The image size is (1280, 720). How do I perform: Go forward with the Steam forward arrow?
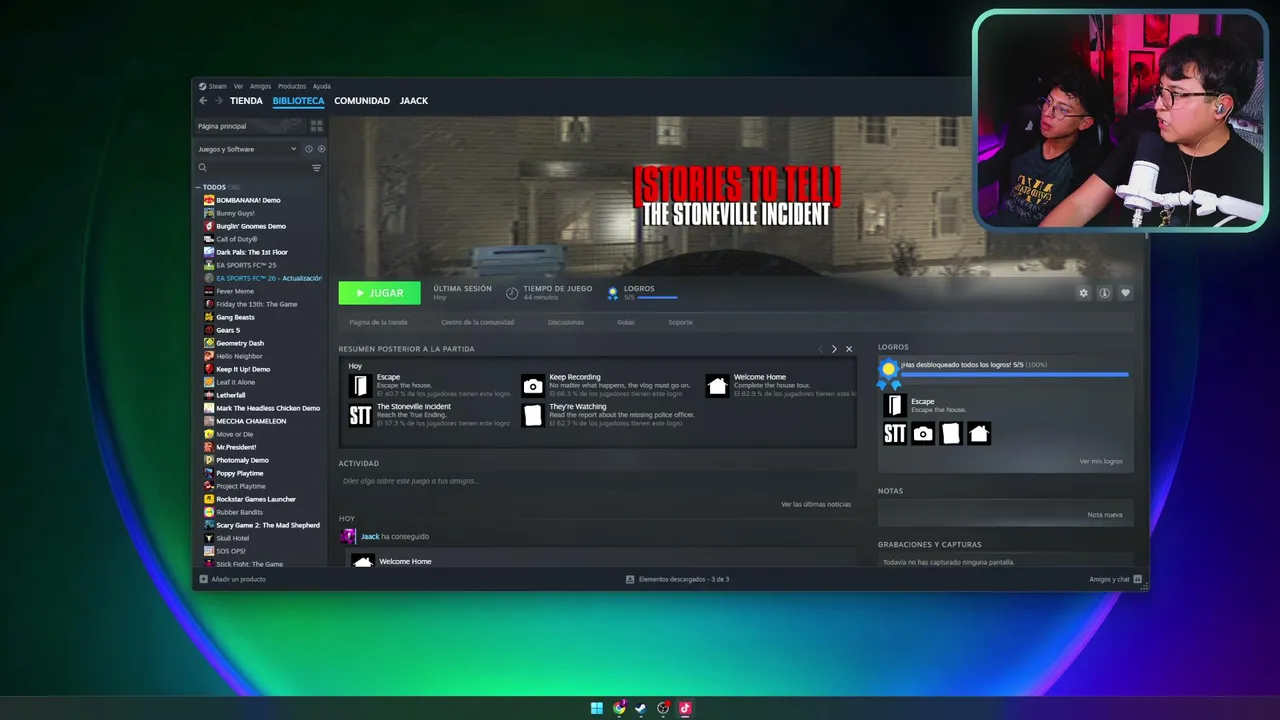[x=219, y=101]
